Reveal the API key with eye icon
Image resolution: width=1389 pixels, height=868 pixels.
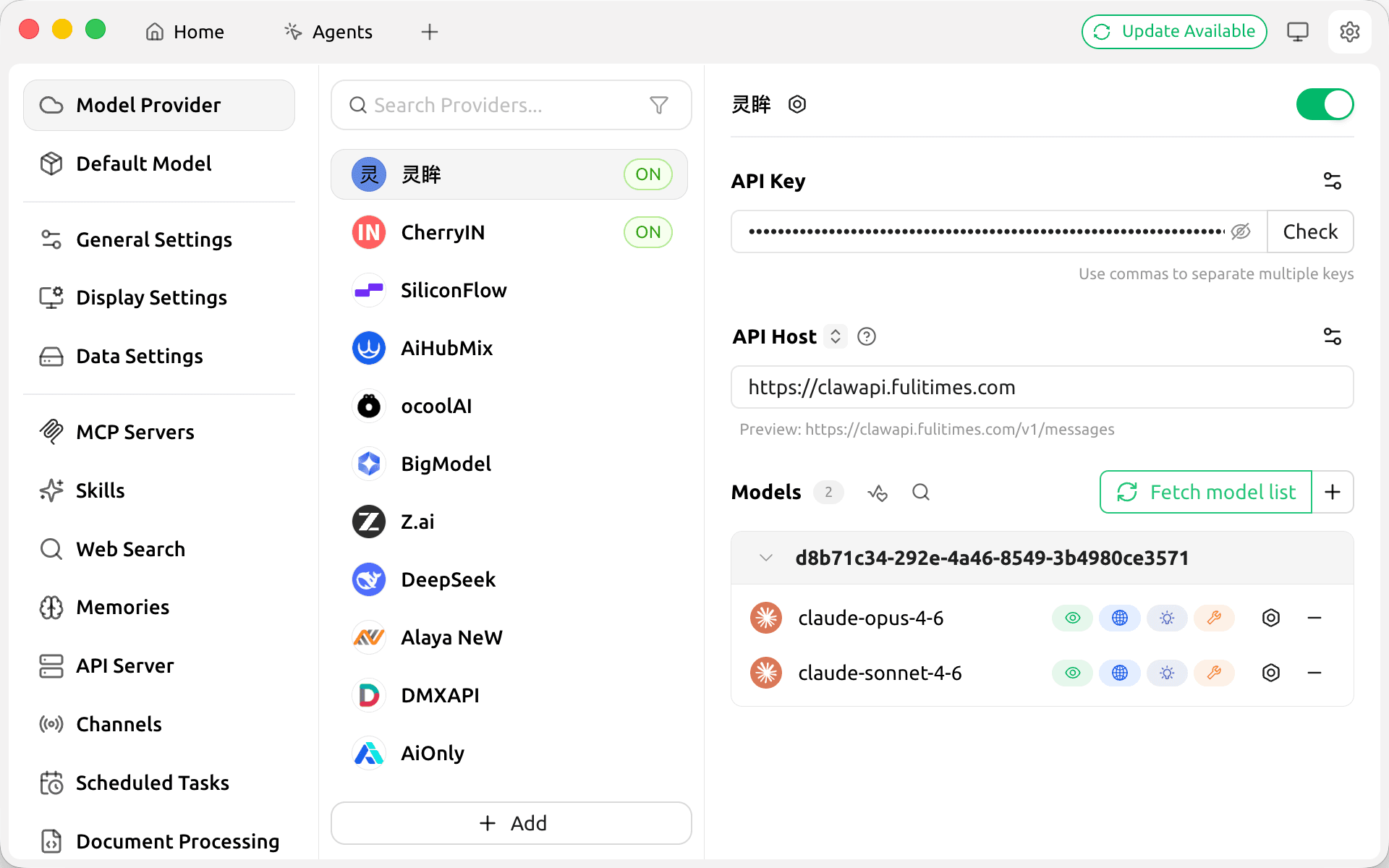[x=1241, y=231]
